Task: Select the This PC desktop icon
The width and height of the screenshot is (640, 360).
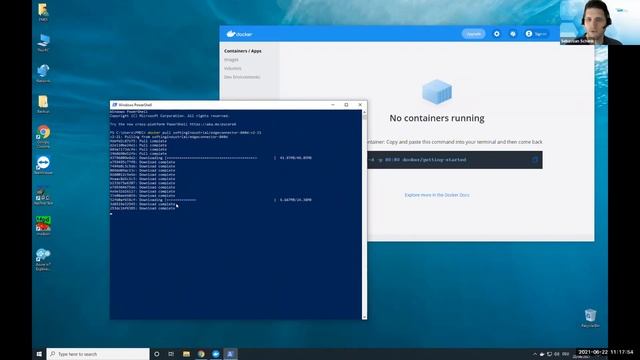Action: point(43,42)
